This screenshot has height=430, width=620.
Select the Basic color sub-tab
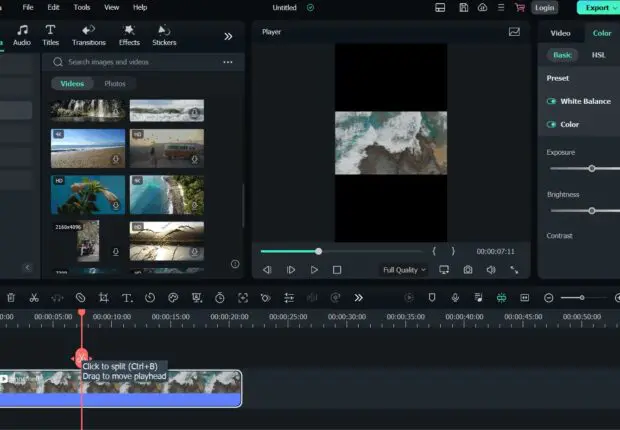tap(562, 55)
